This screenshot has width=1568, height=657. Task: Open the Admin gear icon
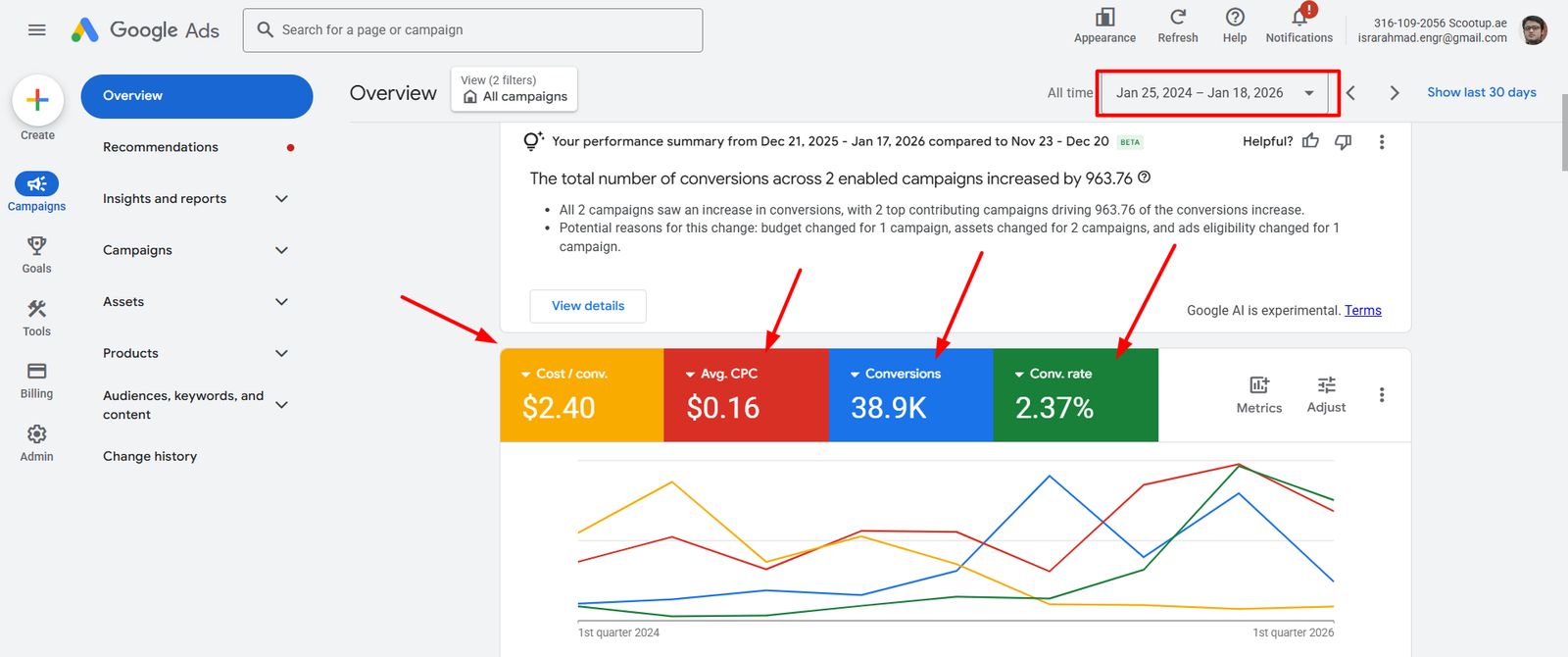[37, 434]
